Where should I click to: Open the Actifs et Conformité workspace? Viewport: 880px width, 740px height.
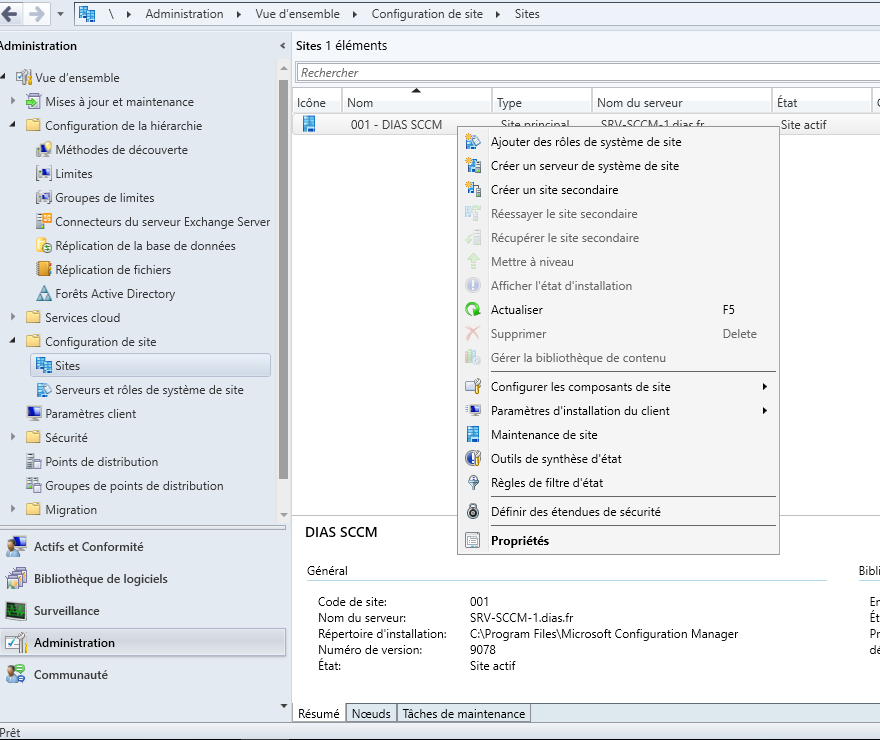tap(88, 547)
